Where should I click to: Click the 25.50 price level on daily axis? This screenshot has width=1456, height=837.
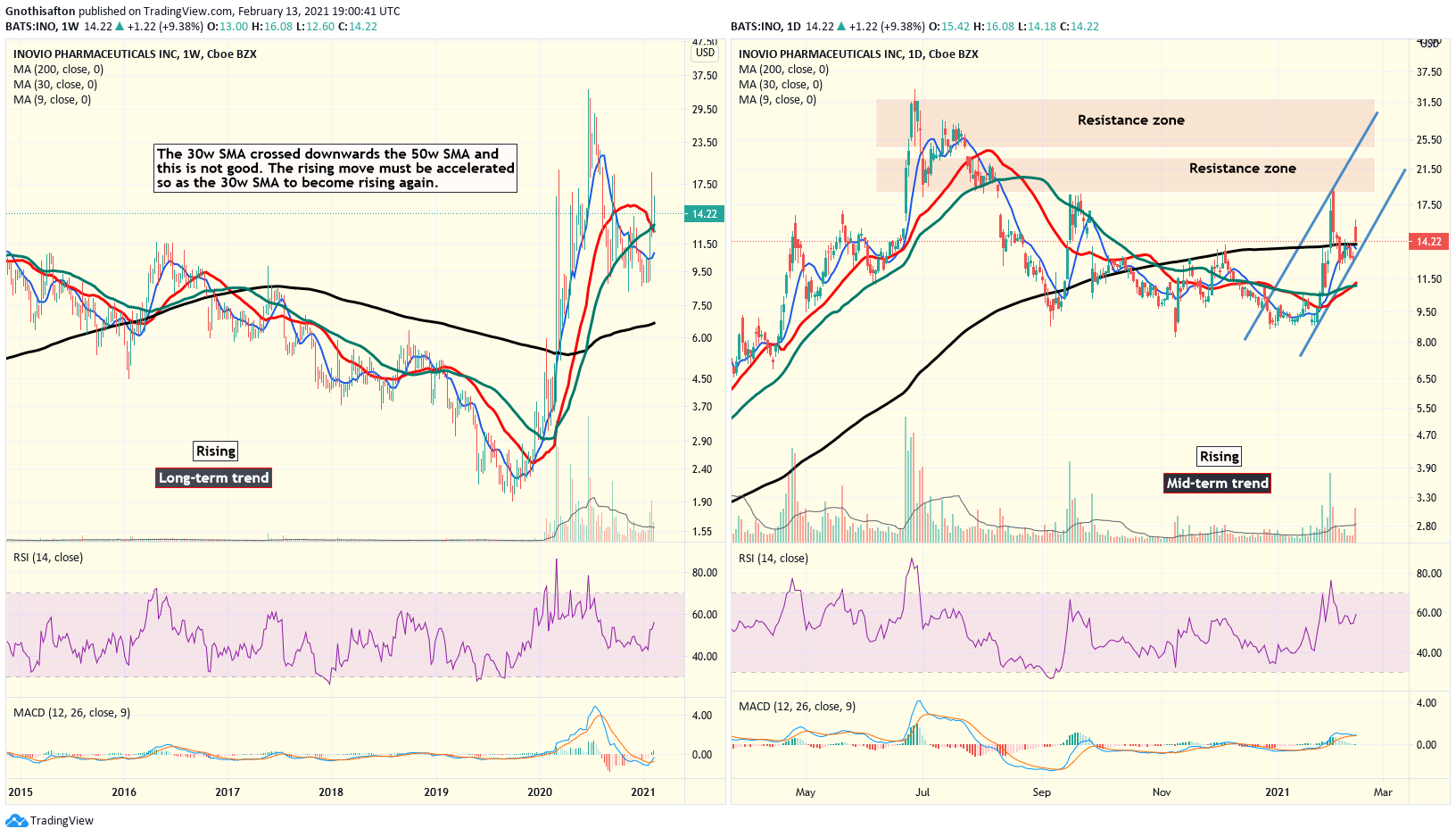click(1429, 140)
